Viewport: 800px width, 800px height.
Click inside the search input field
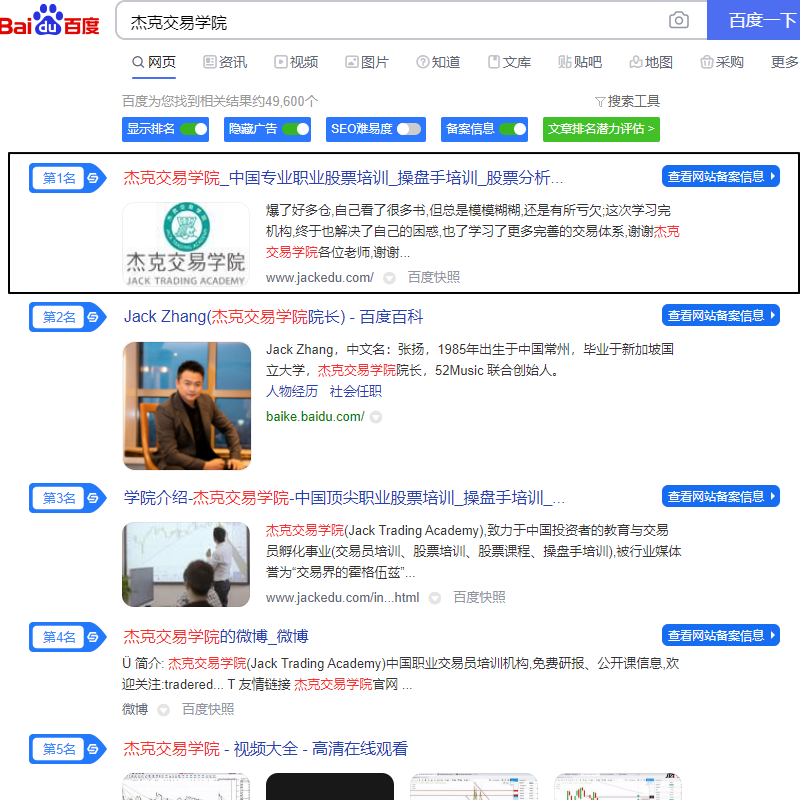(x=393, y=21)
